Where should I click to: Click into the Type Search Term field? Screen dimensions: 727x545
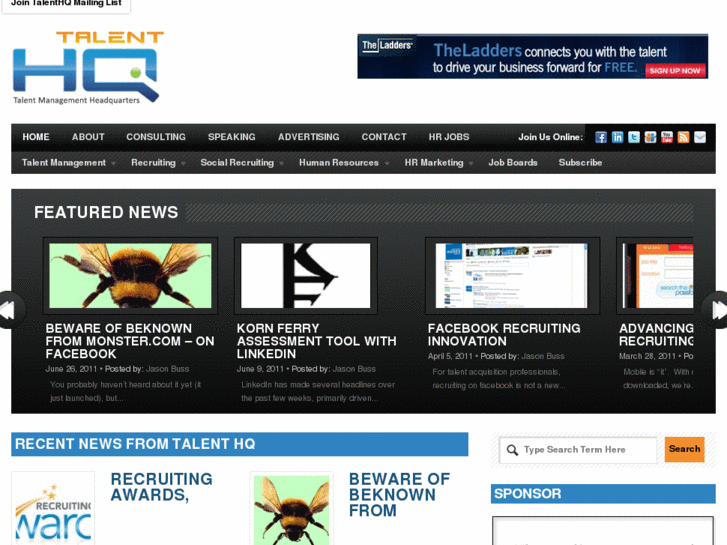579,450
